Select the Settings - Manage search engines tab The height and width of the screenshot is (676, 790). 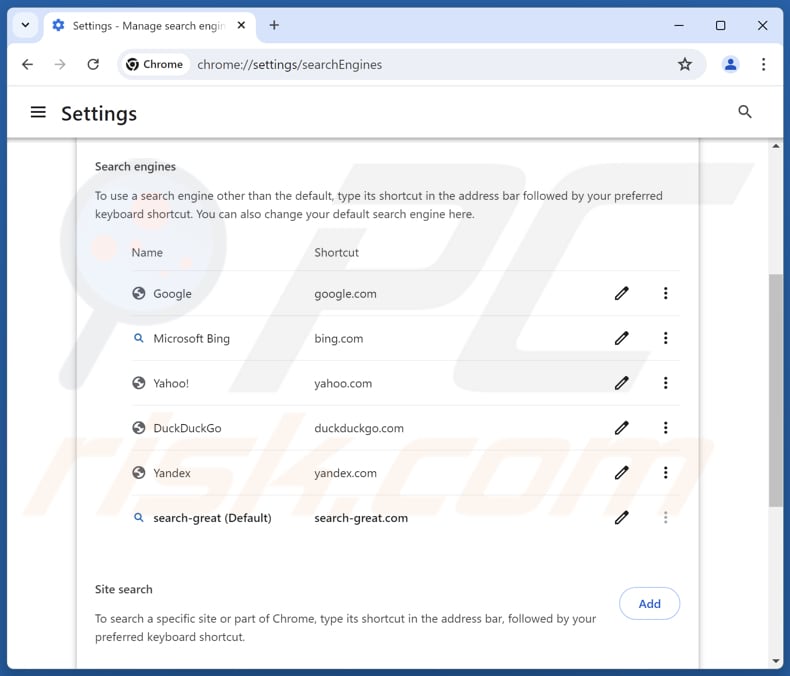point(140,25)
